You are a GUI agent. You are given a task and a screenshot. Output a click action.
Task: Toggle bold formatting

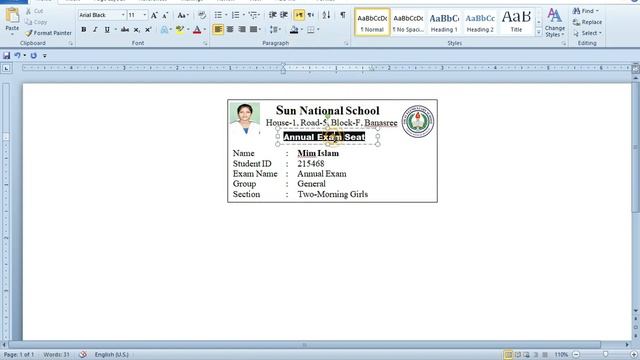pos(84,29)
